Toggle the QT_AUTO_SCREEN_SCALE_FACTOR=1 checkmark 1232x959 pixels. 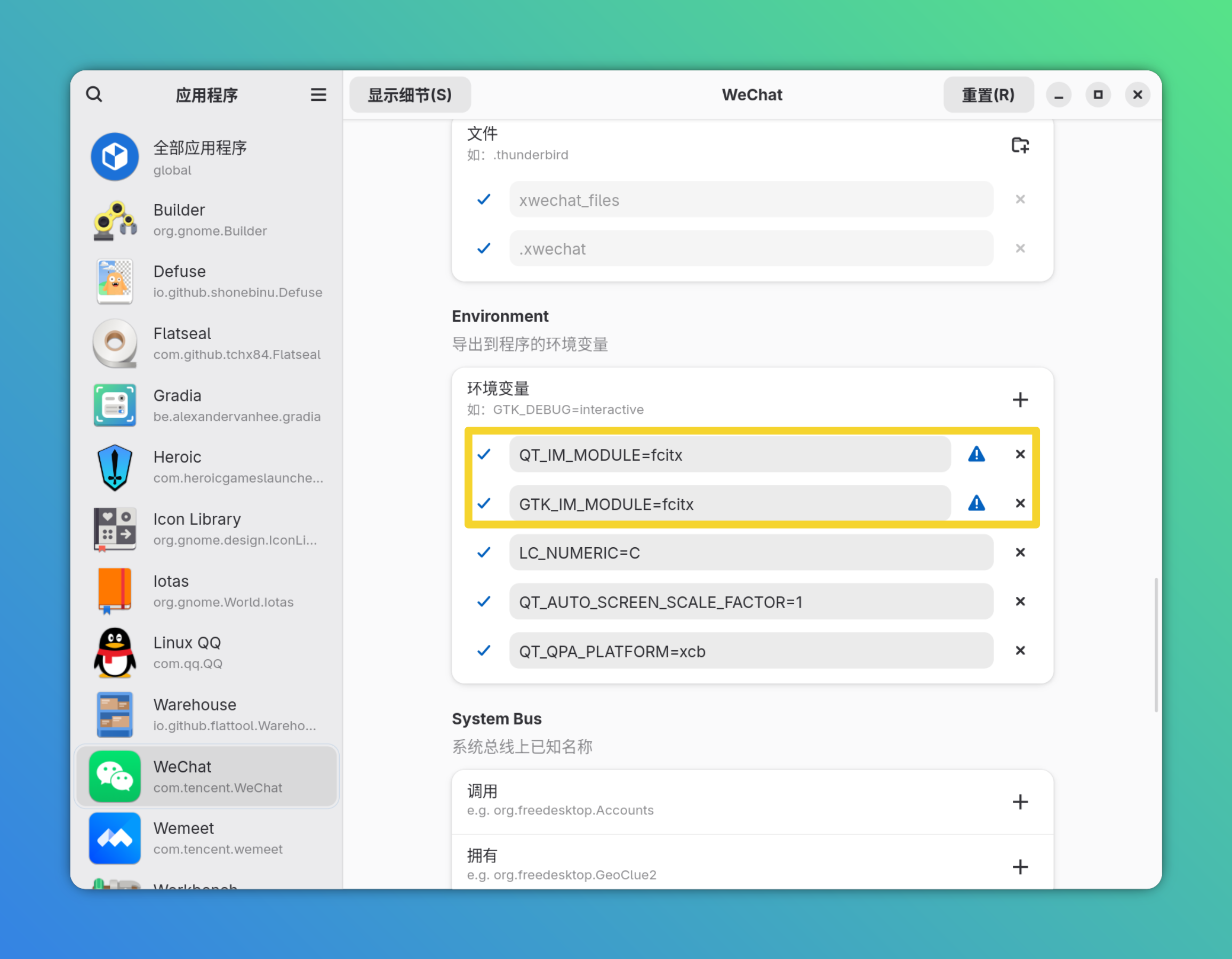click(x=484, y=601)
